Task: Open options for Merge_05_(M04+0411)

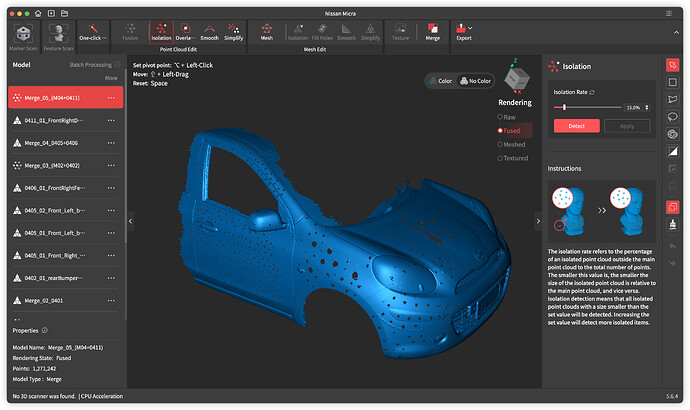Action: click(111, 98)
